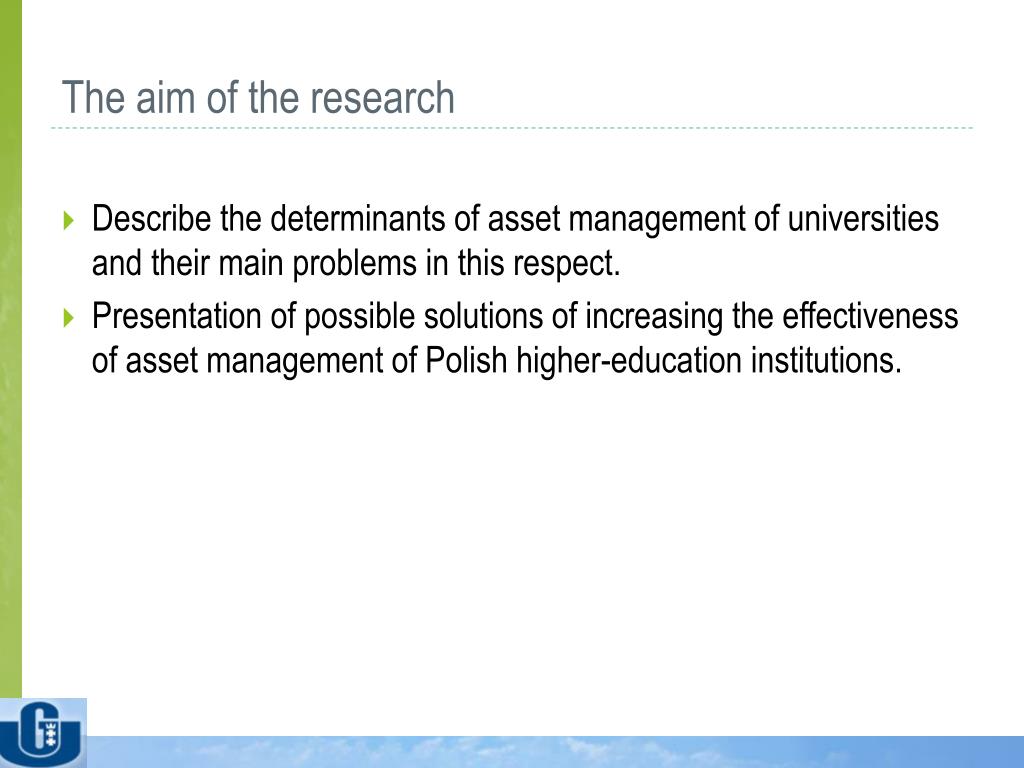This screenshot has height=768, width=1024.
Task: Click the word 'universities' in the first bullet
Action: tap(863, 218)
